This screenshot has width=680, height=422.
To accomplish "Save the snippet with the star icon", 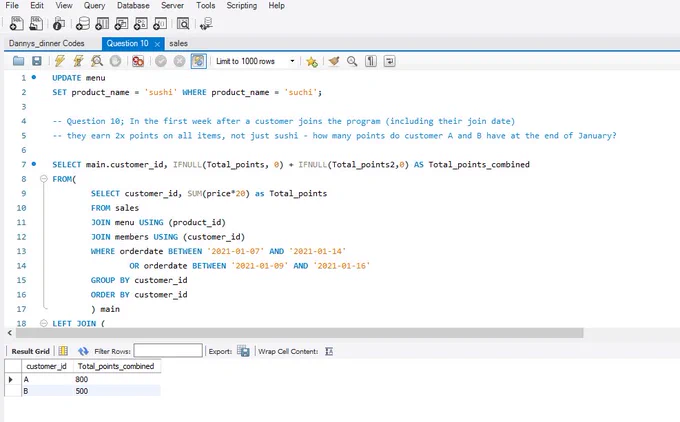I will [311, 61].
